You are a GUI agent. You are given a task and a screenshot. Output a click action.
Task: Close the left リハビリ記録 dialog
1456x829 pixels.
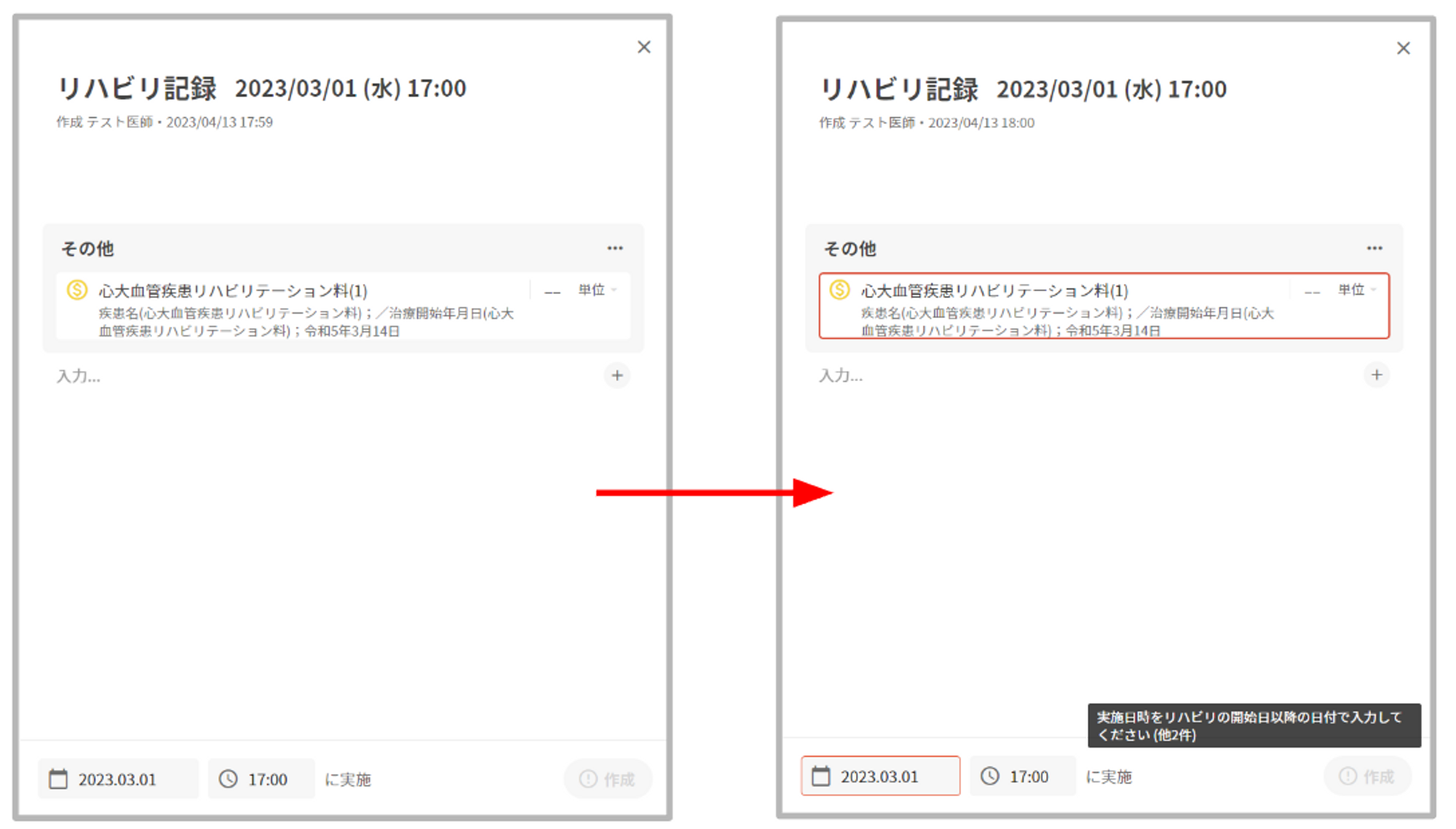point(644,47)
